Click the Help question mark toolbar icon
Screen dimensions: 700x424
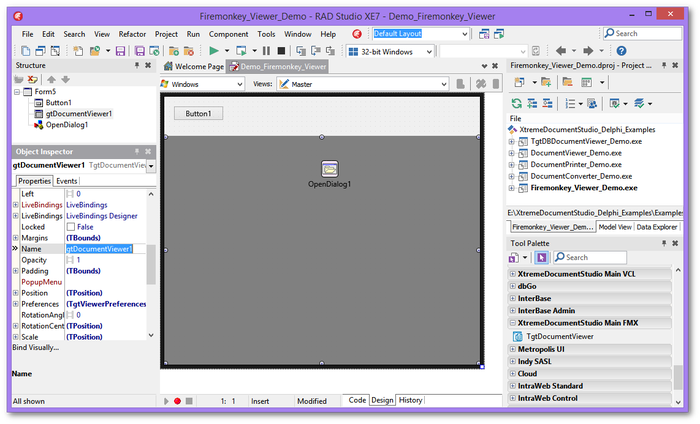tap(621, 51)
